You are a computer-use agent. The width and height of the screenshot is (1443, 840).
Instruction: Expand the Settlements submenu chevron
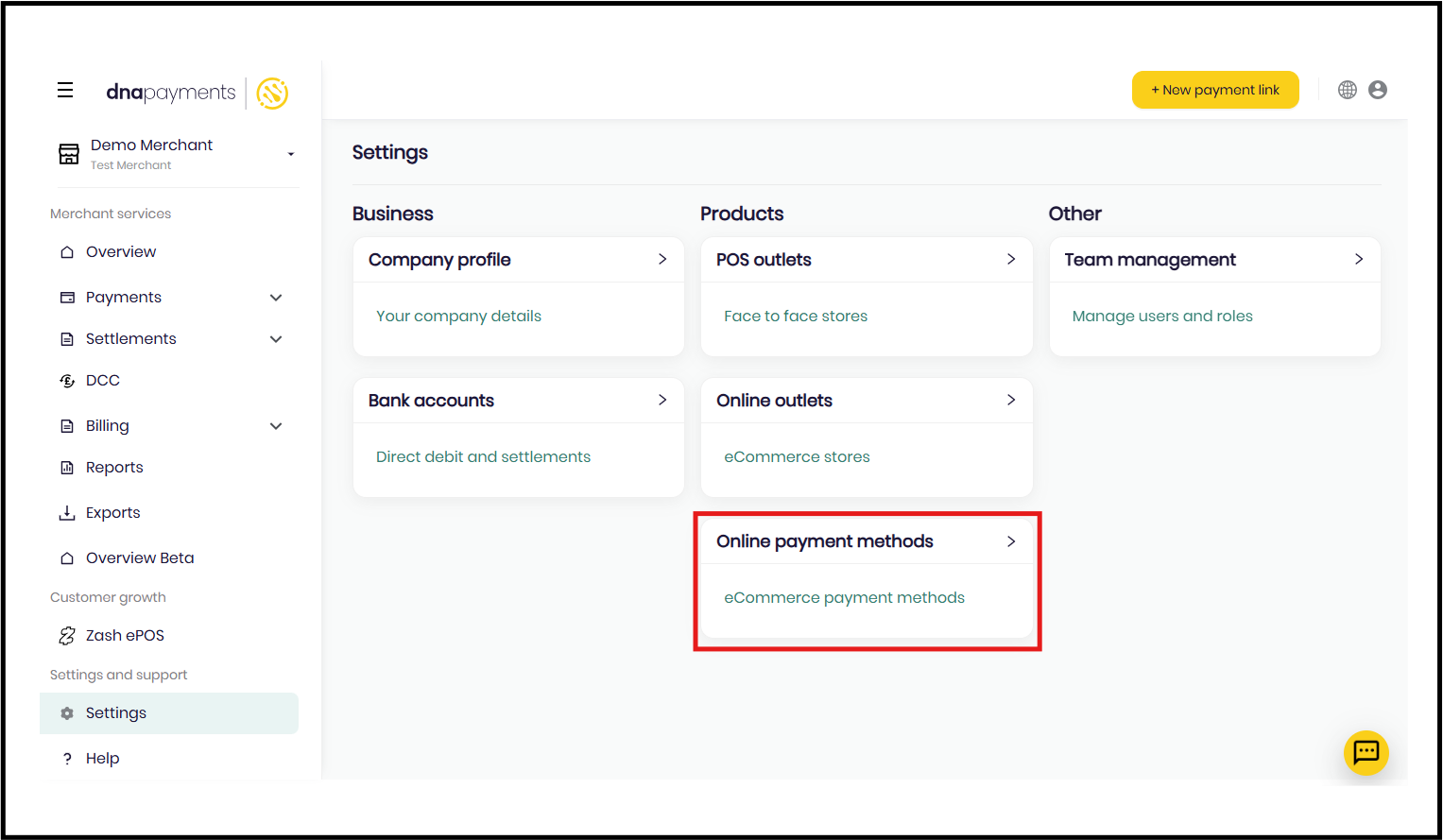pyautogui.click(x=276, y=339)
